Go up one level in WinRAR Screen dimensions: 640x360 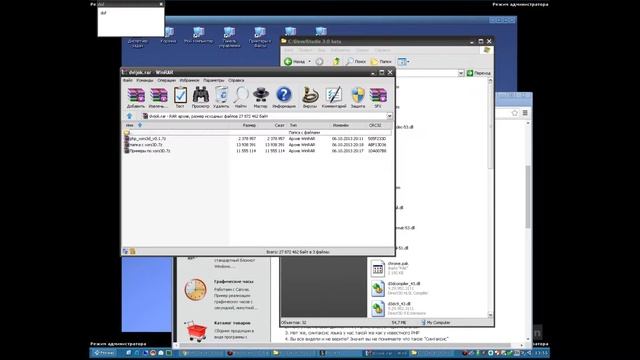129,116
